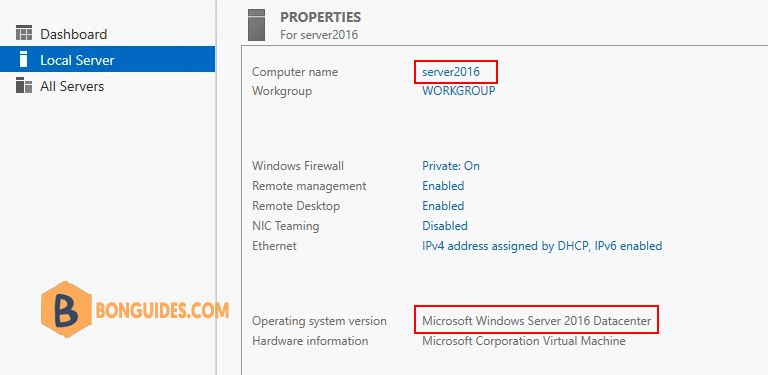
Task: Open the Ethernet IPv4 address DHCP link
Action: 542,246
